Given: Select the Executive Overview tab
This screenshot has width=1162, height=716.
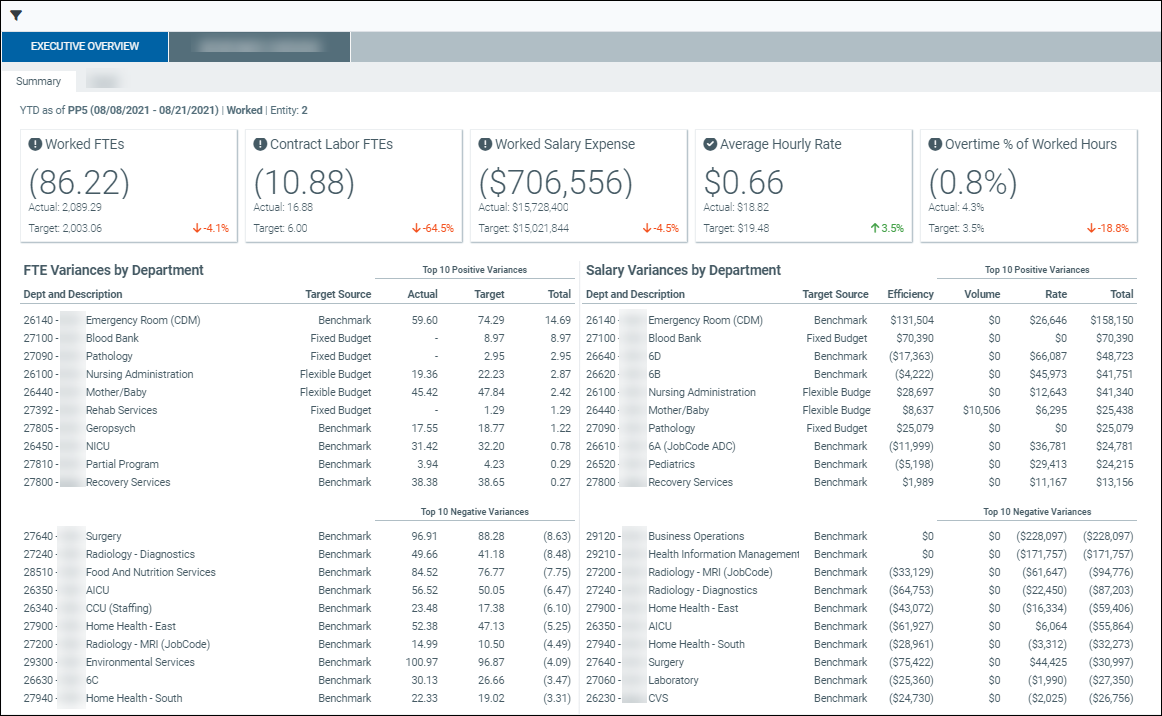Looking at the screenshot, I should click(x=85, y=47).
